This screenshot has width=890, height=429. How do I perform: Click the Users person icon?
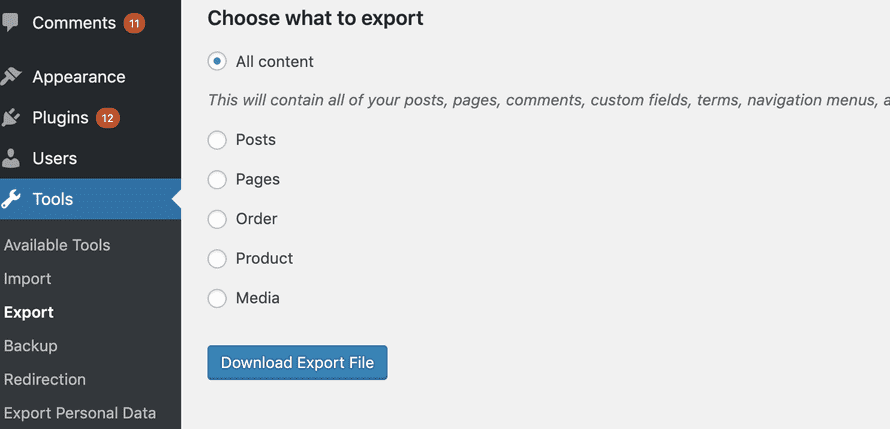[11, 158]
